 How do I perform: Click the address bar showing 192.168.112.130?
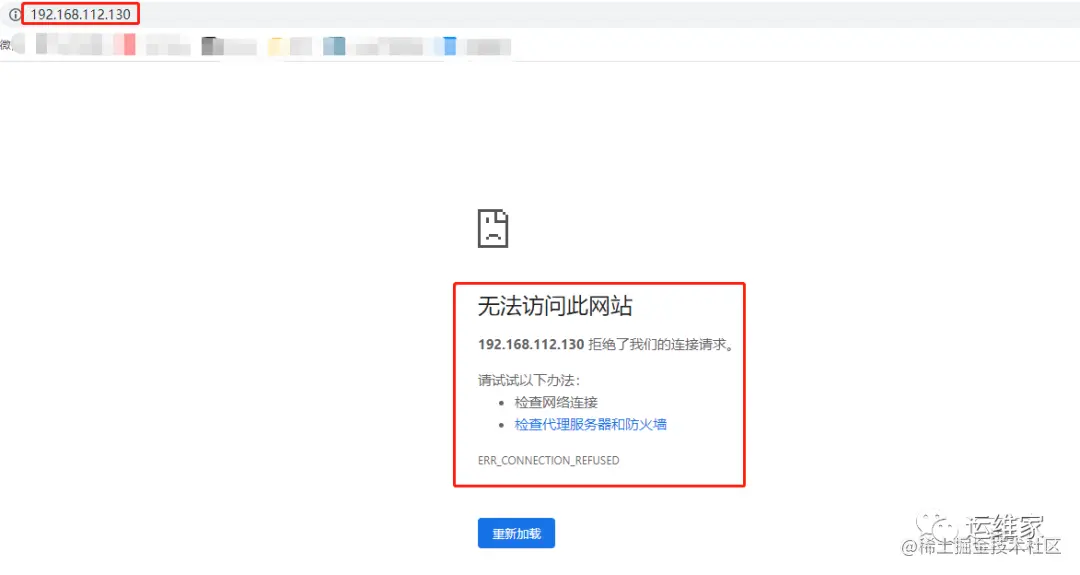pyautogui.click(x=540, y=14)
